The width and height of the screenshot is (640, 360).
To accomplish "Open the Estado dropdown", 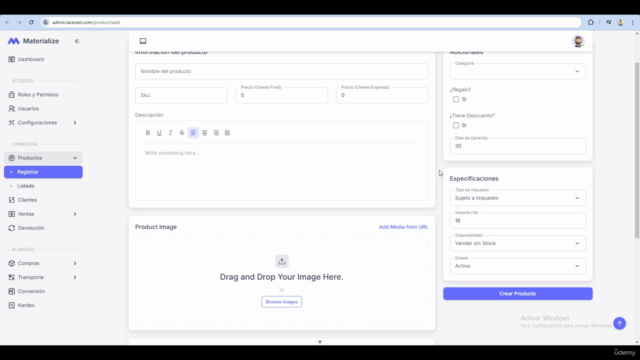I will pyautogui.click(x=518, y=266).
